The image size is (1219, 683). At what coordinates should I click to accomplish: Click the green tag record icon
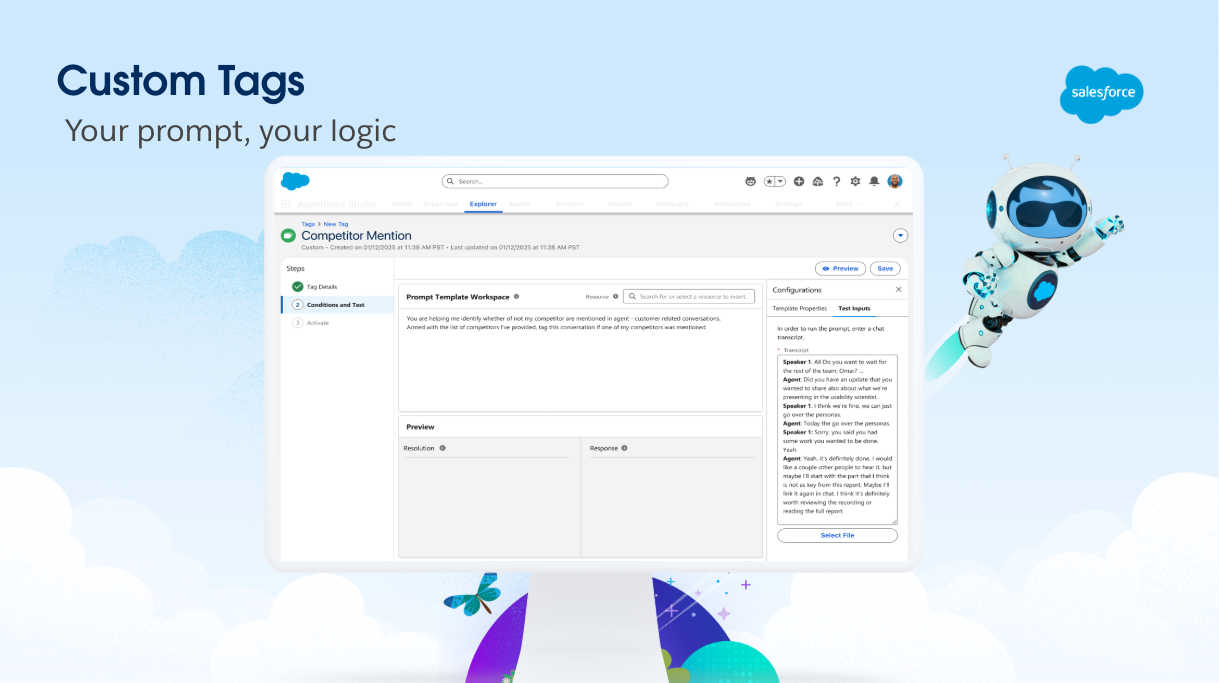289,236
